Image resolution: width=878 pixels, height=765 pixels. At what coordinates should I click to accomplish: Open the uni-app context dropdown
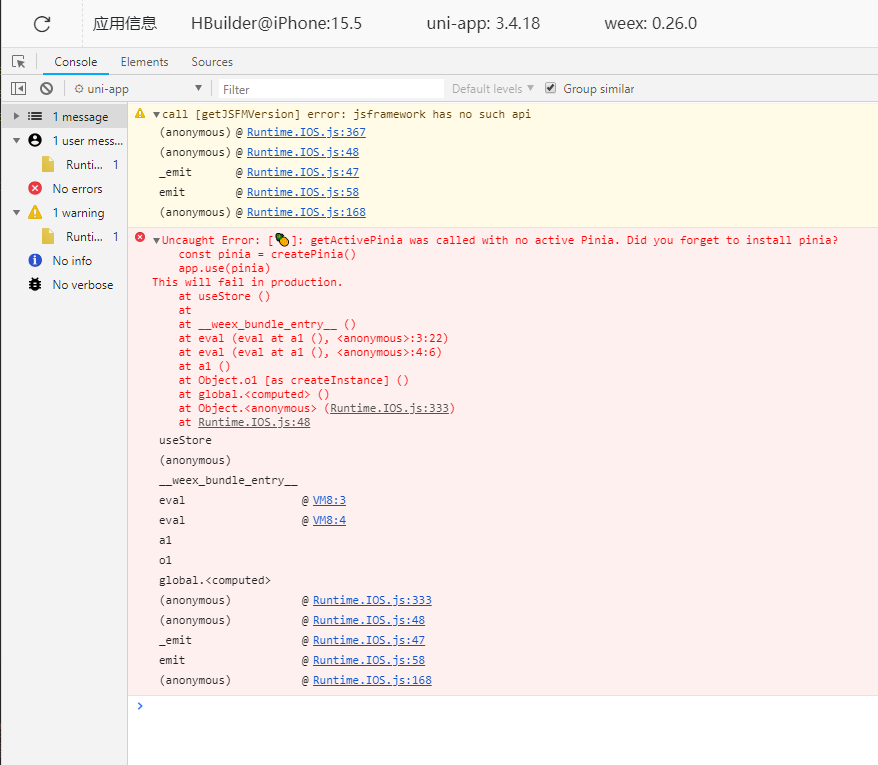(138, 89)
